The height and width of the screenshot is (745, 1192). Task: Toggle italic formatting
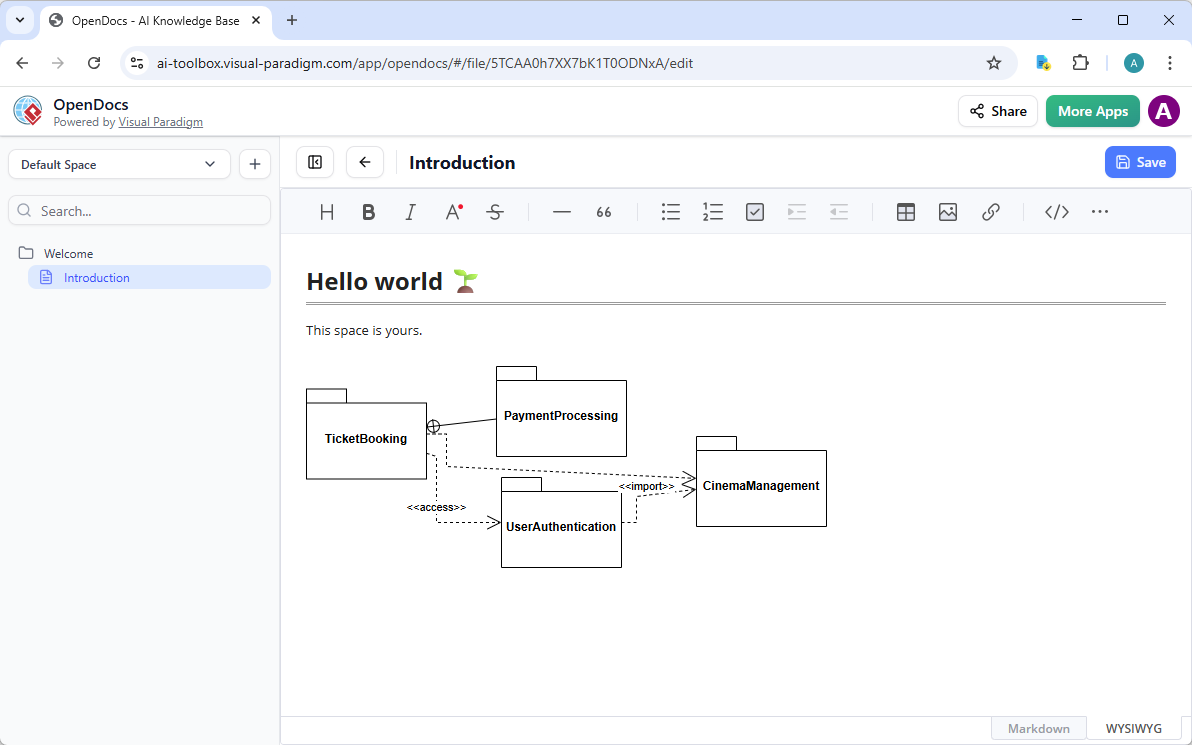[410, 211]
